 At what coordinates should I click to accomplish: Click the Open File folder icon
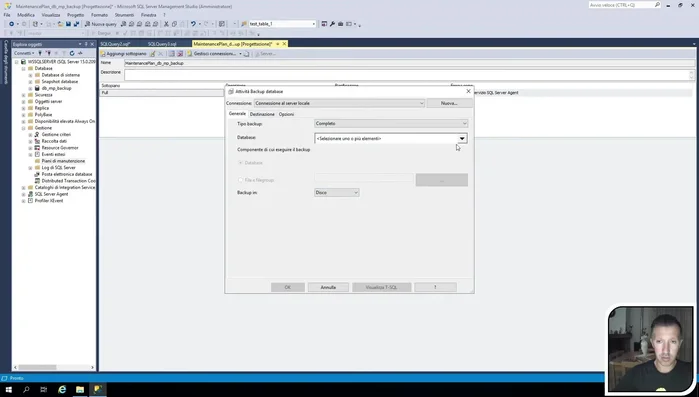coord(60,24)
